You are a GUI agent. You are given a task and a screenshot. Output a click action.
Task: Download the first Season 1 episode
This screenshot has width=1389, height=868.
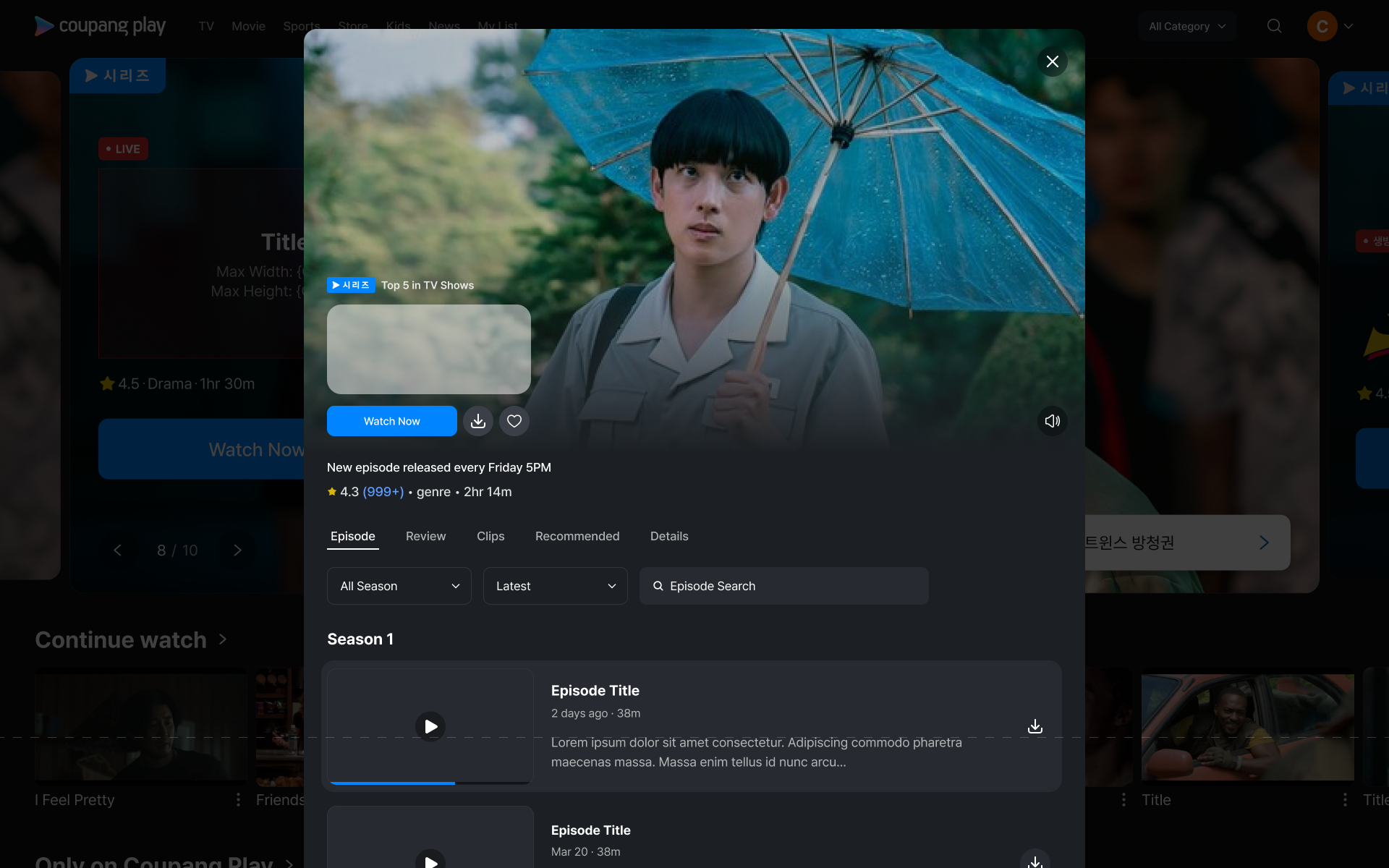1035,726
